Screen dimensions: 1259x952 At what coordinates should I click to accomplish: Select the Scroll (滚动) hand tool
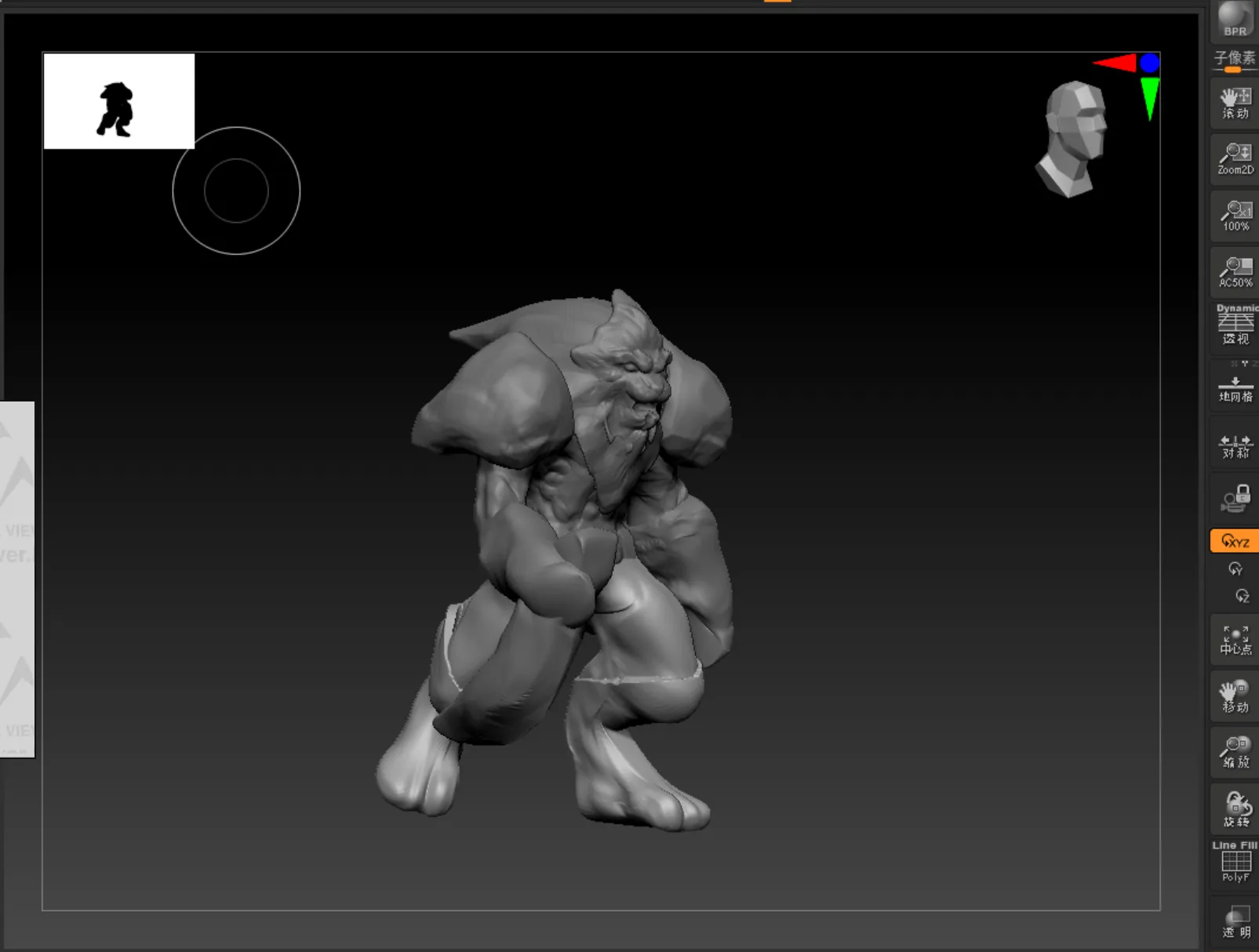click(1235, 103)
